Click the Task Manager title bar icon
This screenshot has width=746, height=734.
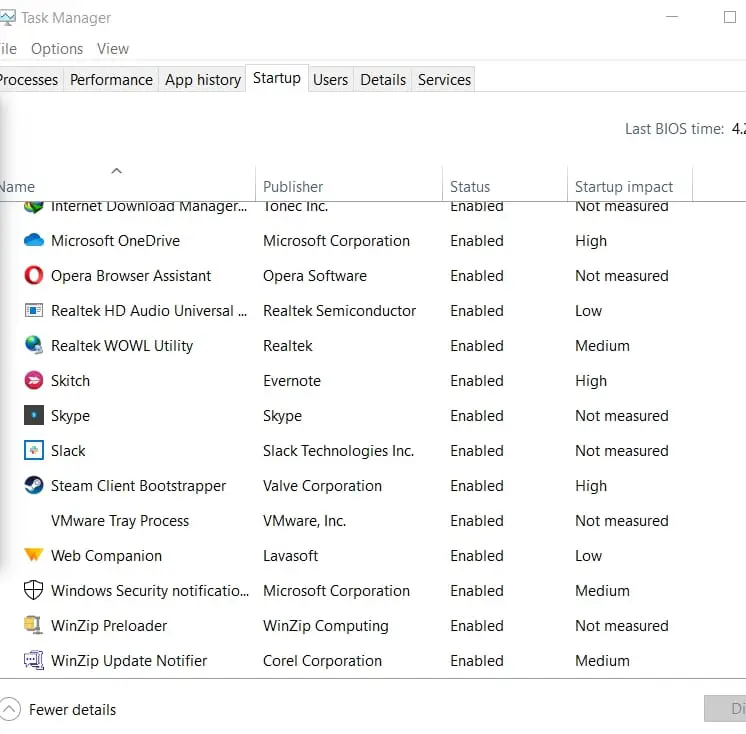tap(7, 18)
